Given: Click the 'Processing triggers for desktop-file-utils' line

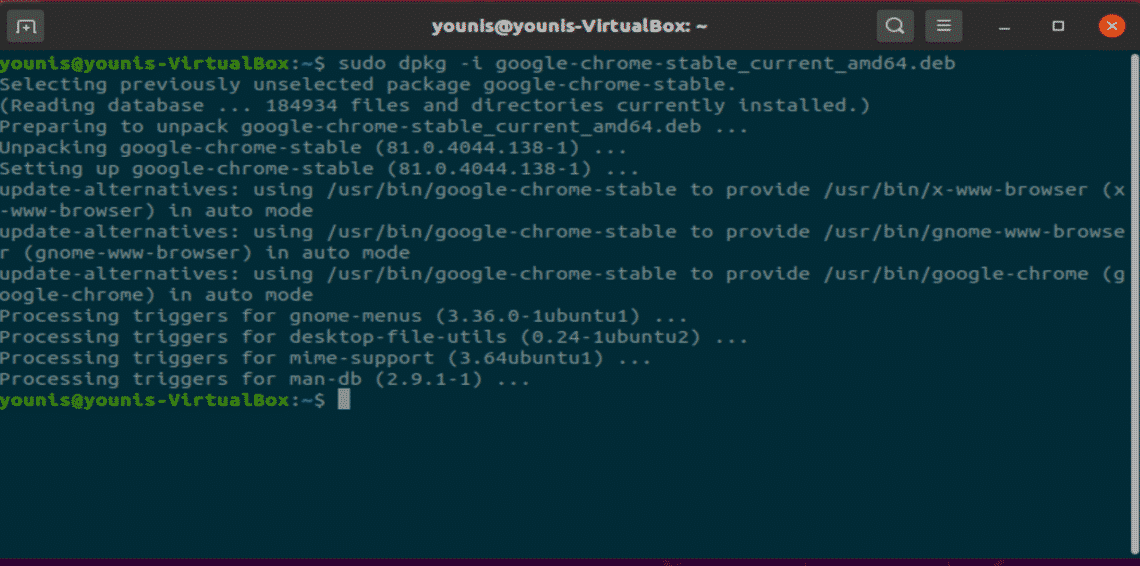Looking at the screenshot, I should (373, 337).
